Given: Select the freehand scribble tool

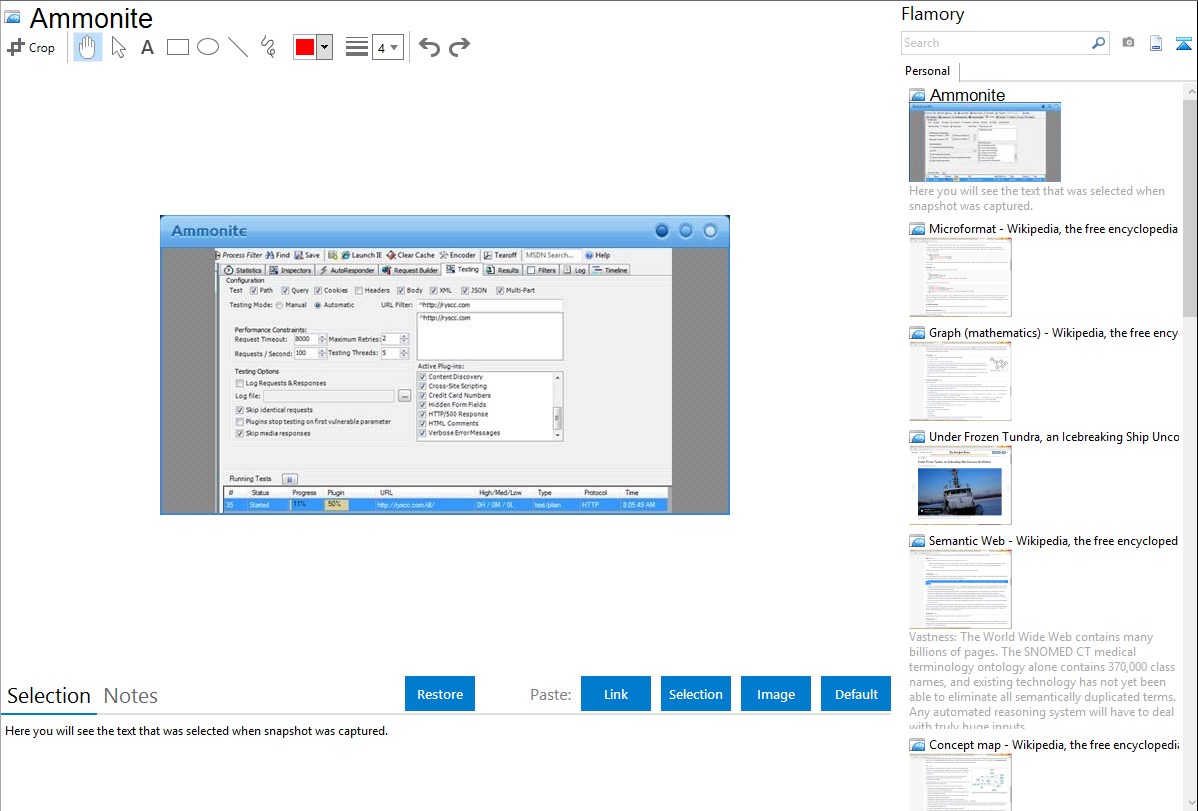Looking at the screenshot, I should pos(268,47).
